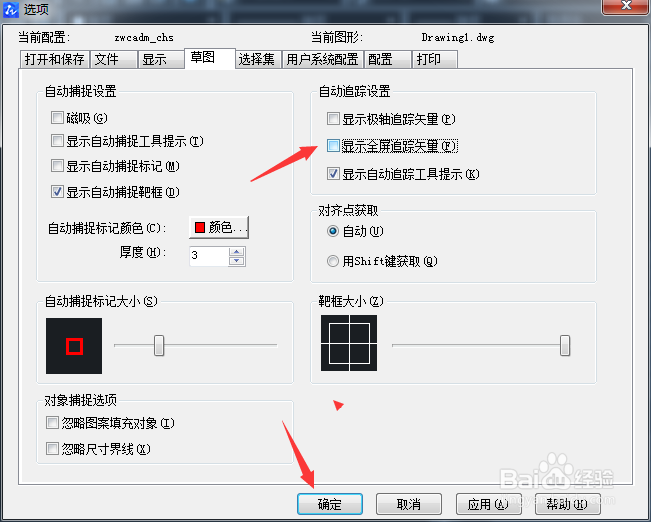Toggle 显示自动捕捉工具提示 checkbox
The image size is (651, 522).
point(57,140)
